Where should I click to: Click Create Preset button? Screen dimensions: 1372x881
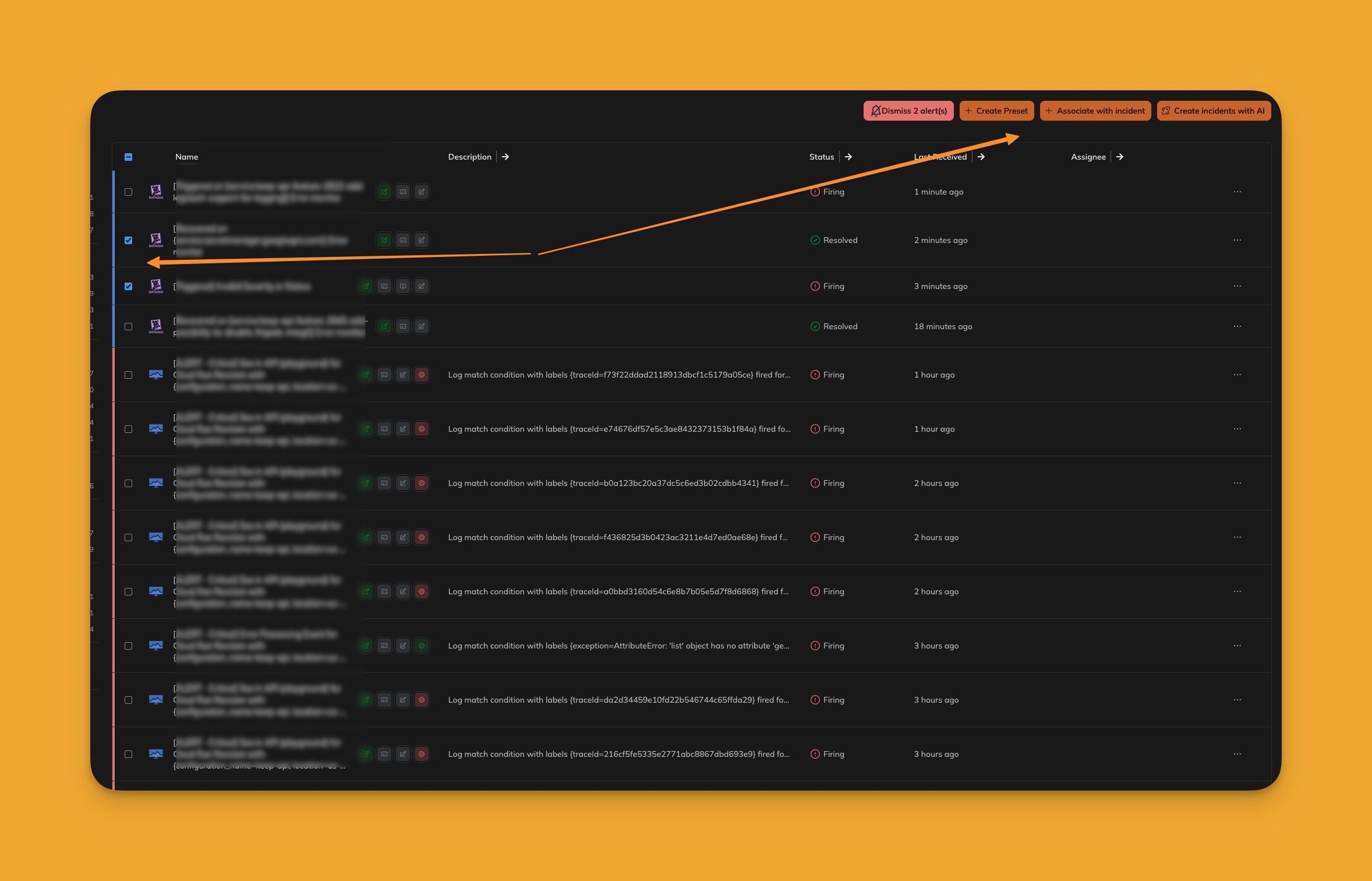click(996, 111)
